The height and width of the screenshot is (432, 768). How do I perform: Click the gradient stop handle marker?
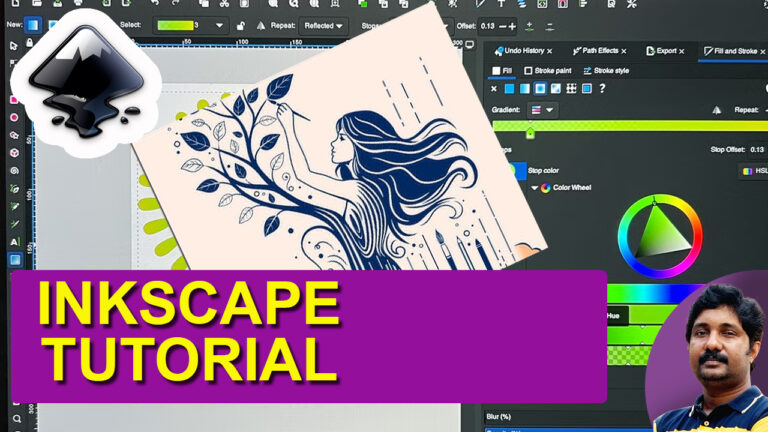click(x=530, y=133)
